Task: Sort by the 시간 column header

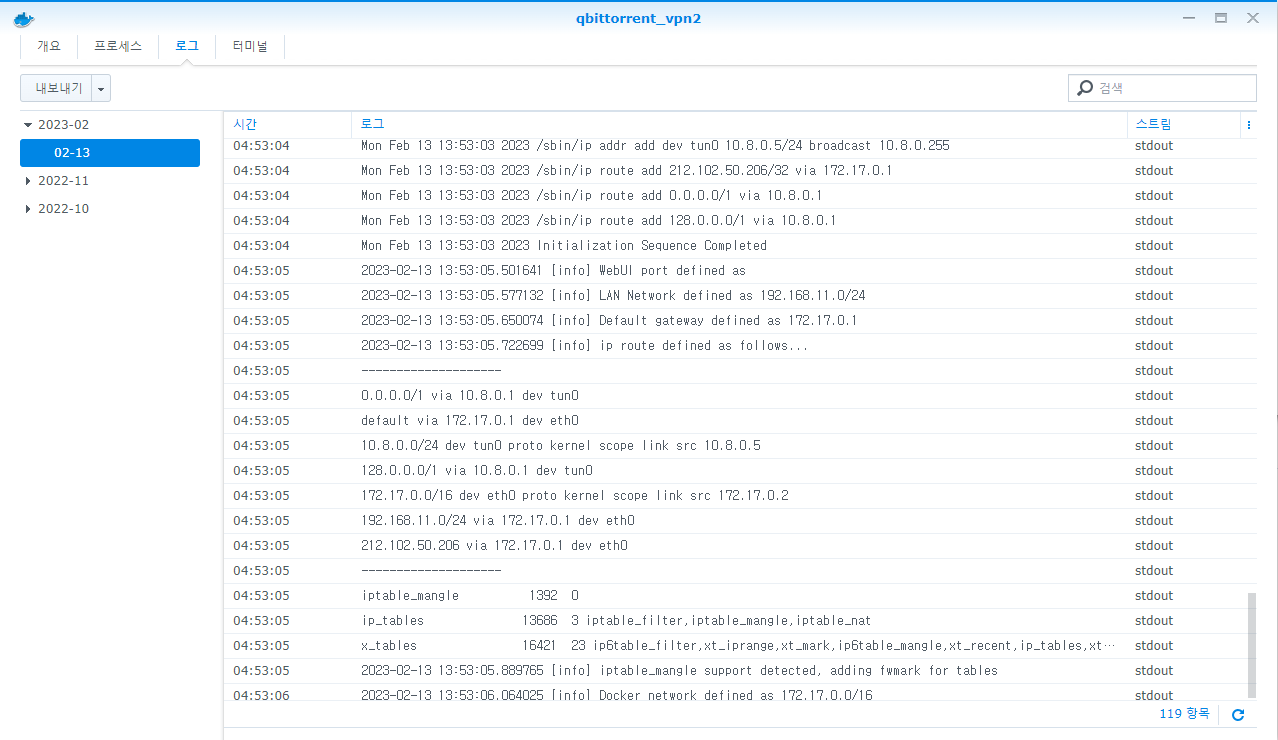Action: coord(287,124)
